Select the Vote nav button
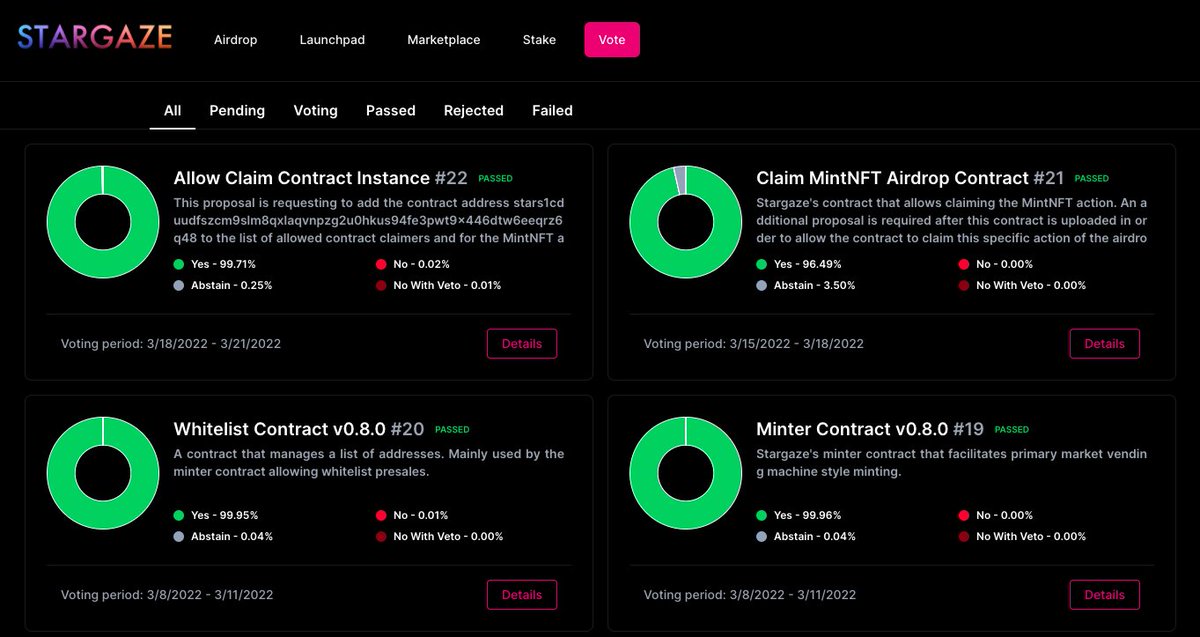The width and height of the screenshot is (1200, 637). (x=612, y=40)
